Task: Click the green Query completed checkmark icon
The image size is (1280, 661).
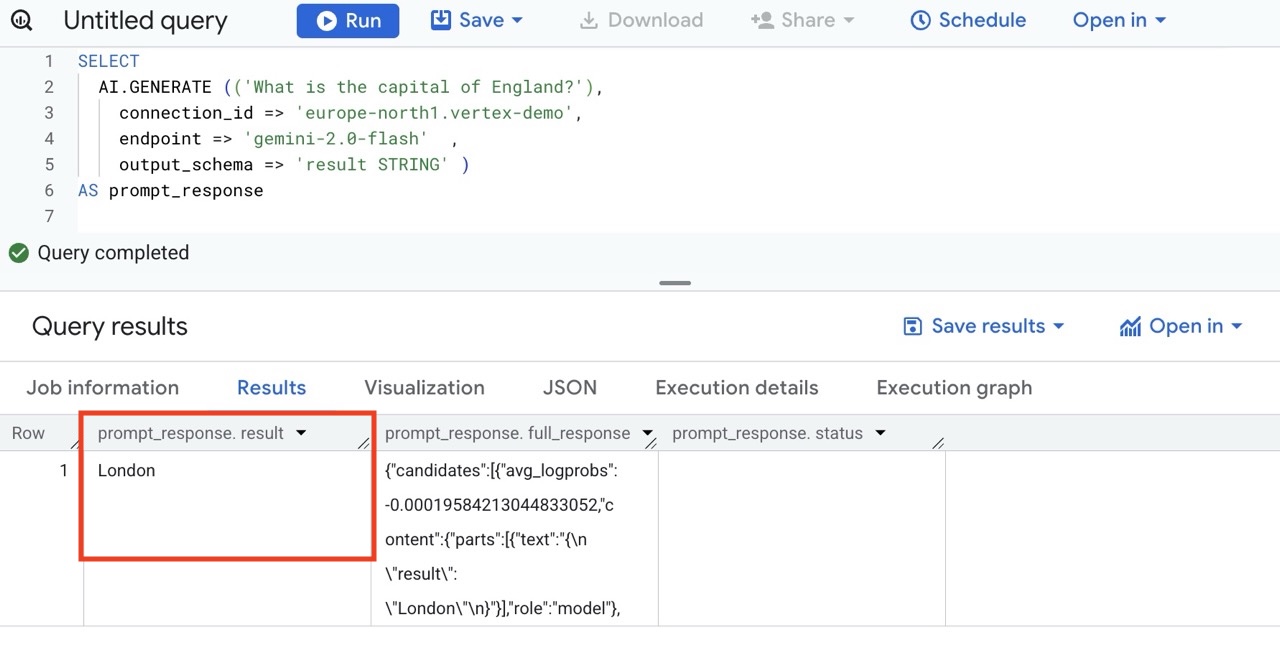Action: click(x=18, y=253)
